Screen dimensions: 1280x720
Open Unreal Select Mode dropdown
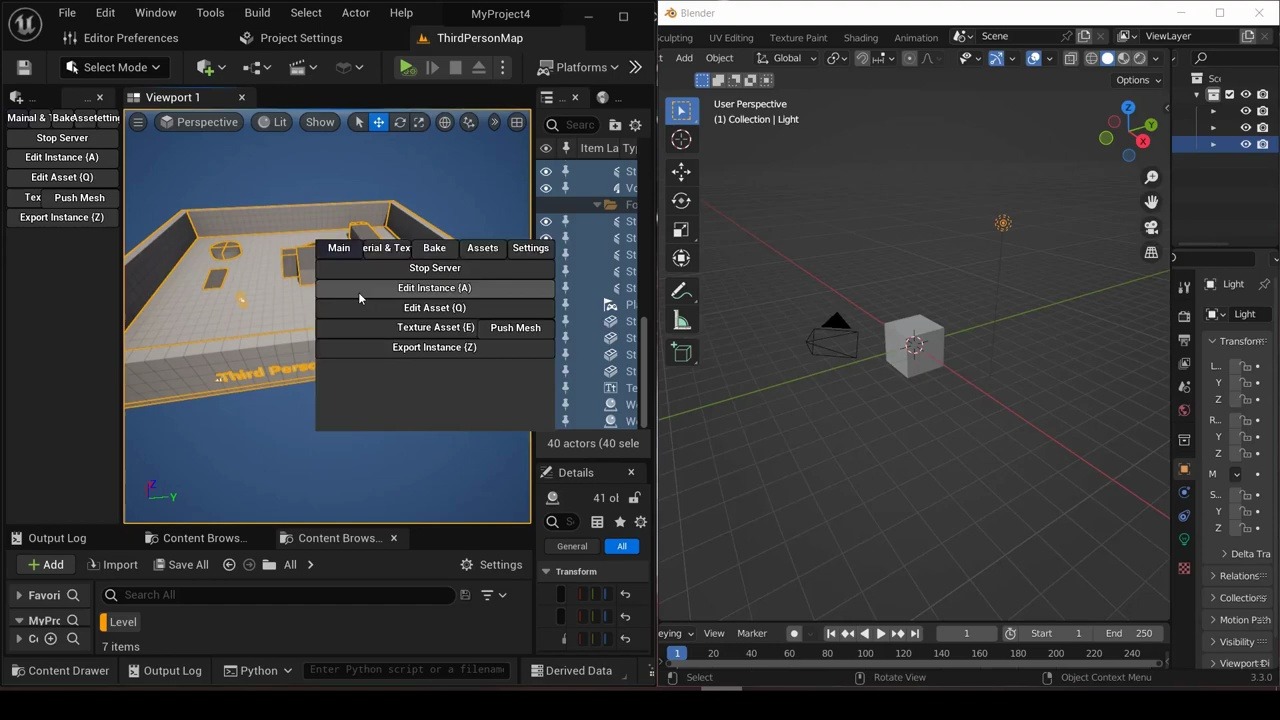(116, 67)
